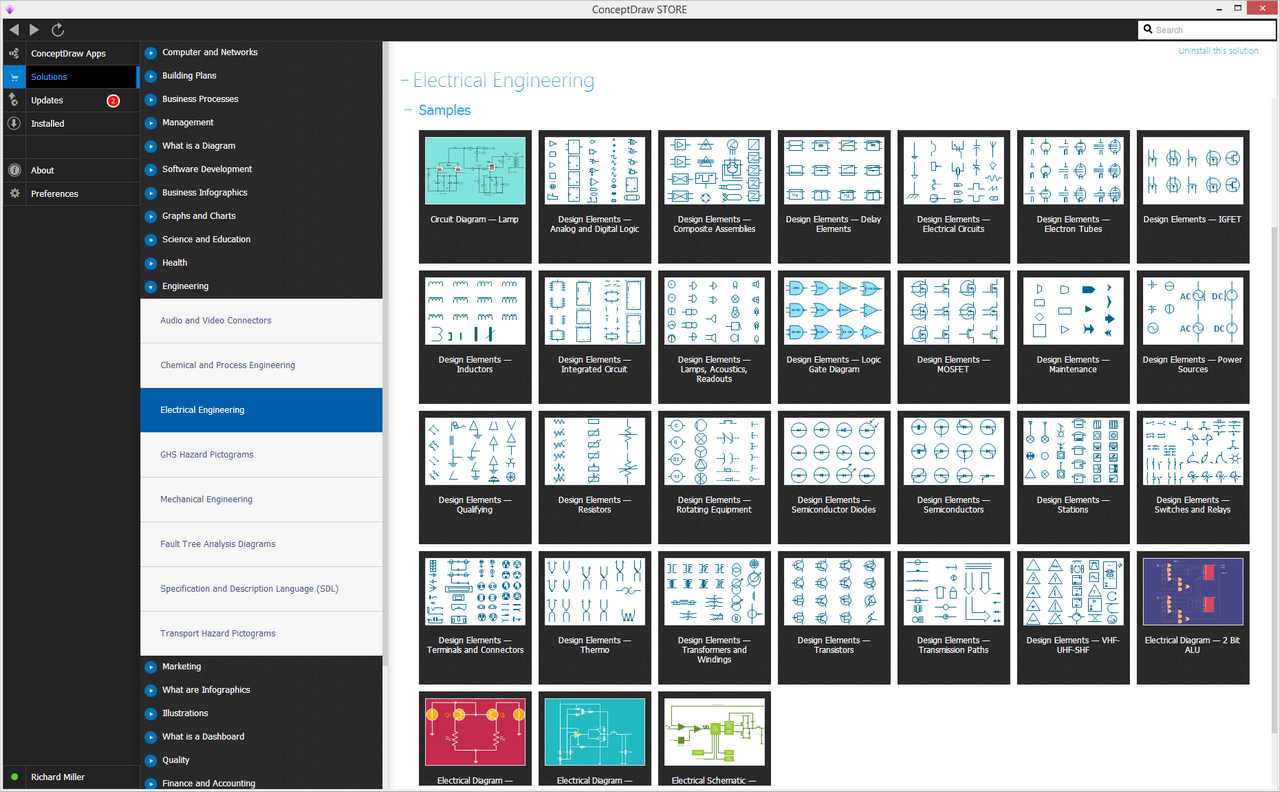The image size is (1280, 792).
Task: Click the Installed download icon
Action: (14, 123)
